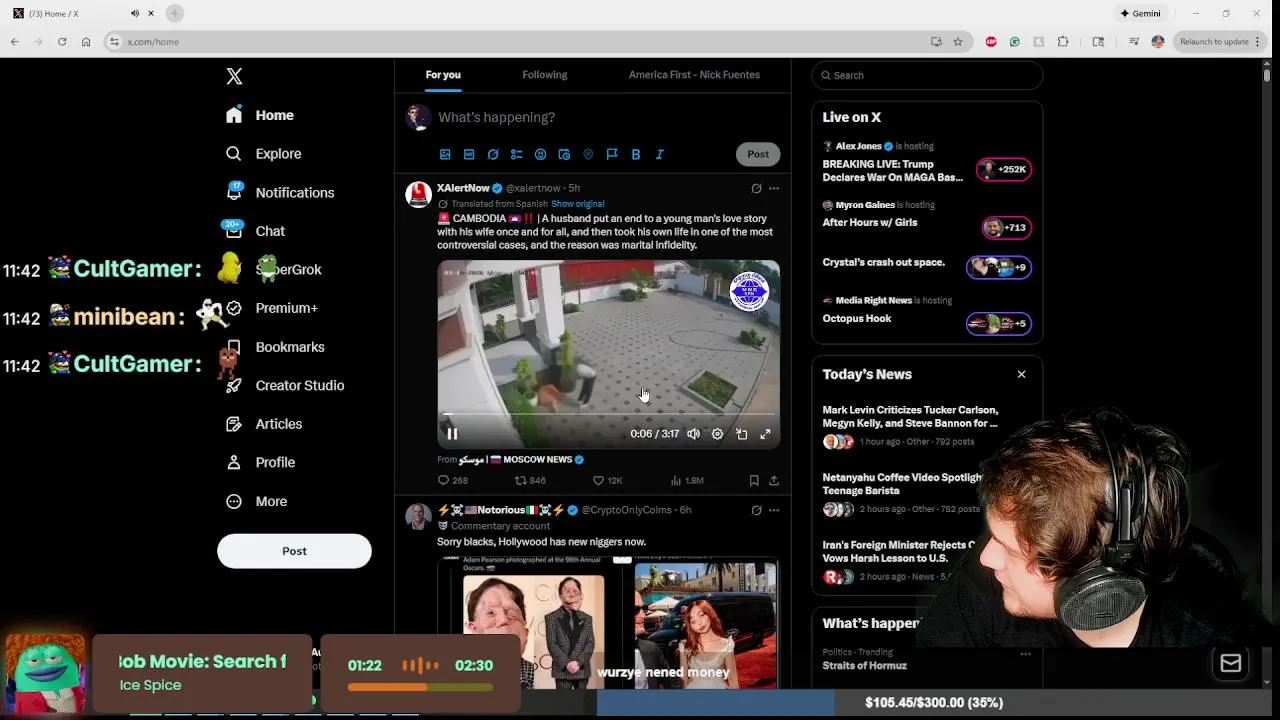Toggle bold formatting in the composer
Screen dimensions: 1280x720
pos(636,154)
